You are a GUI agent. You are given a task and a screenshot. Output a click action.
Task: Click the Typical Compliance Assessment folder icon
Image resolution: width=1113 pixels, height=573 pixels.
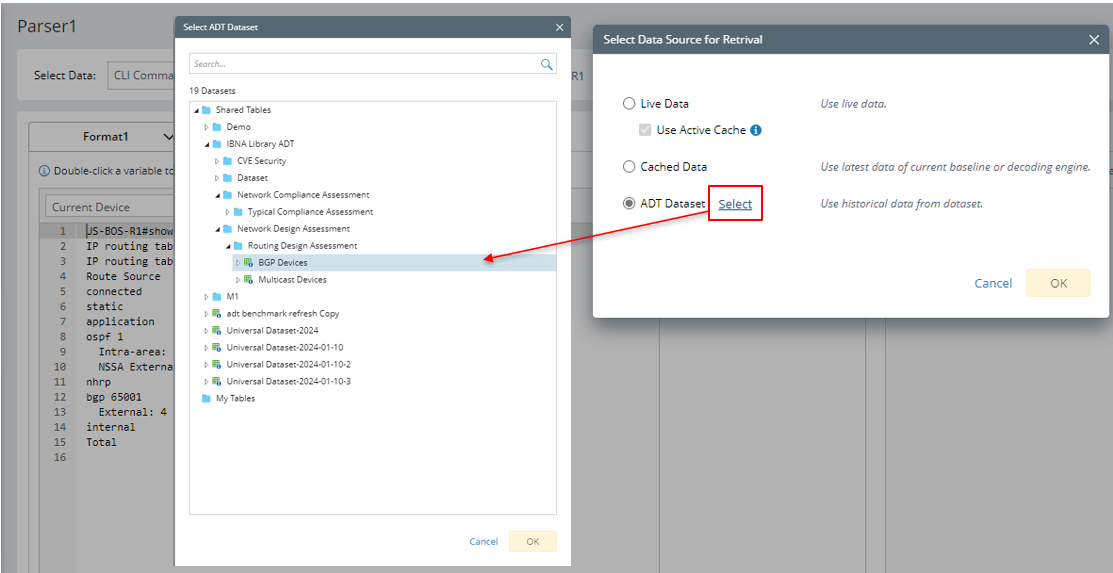238,212
